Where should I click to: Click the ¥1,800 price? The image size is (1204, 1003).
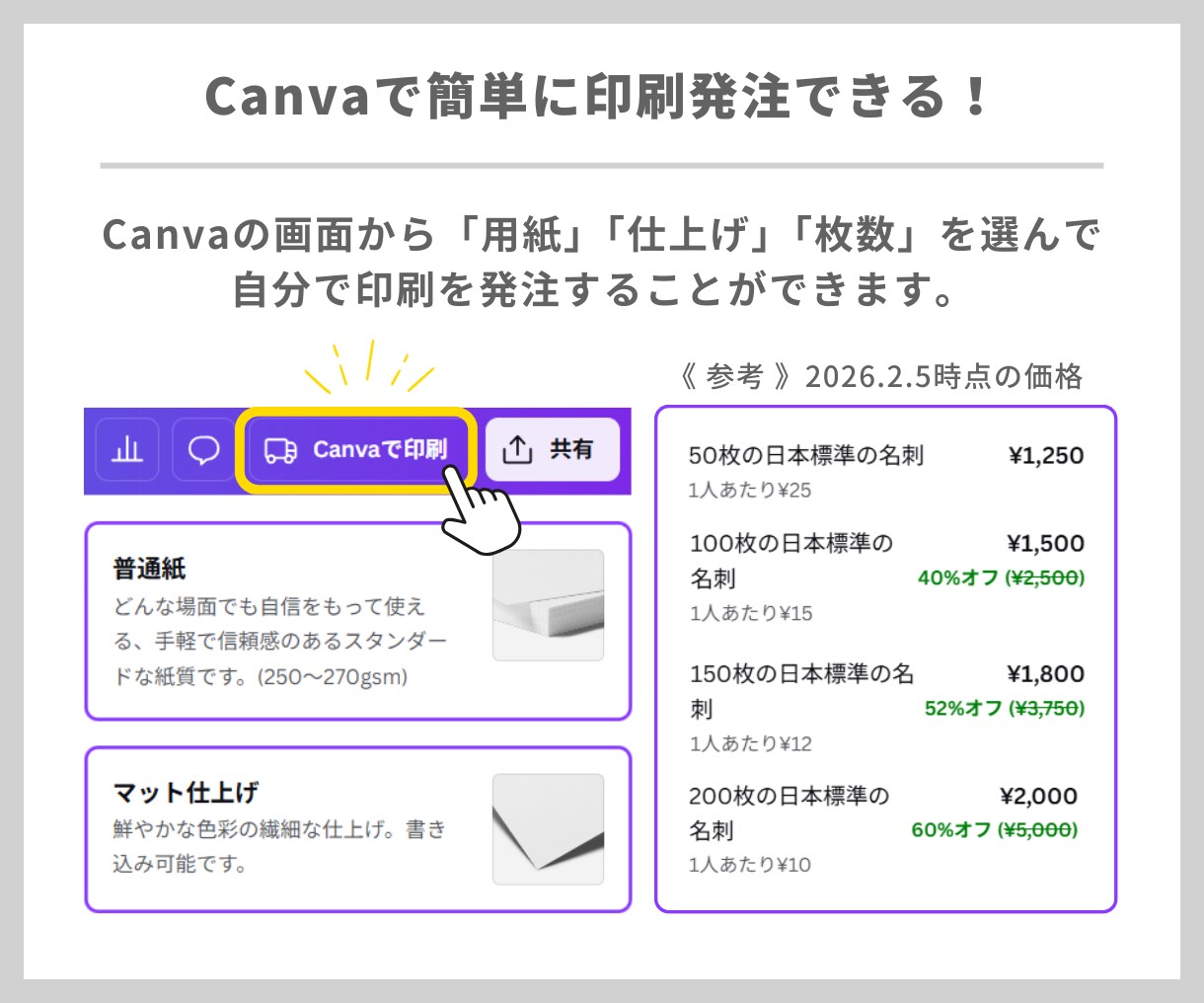1045,674
